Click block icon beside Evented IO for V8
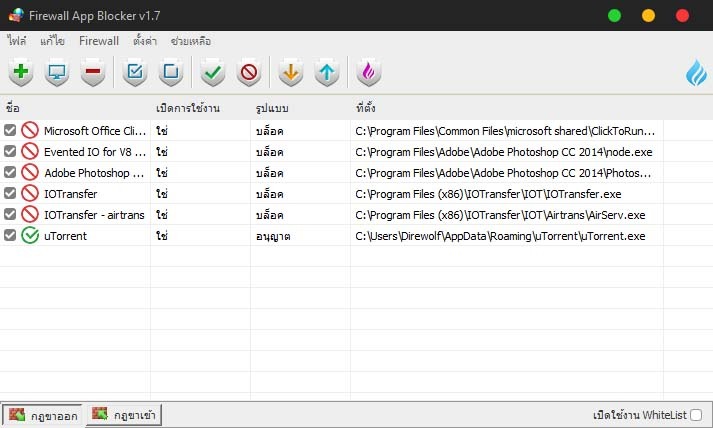713x428 pixels. [30, 151]
